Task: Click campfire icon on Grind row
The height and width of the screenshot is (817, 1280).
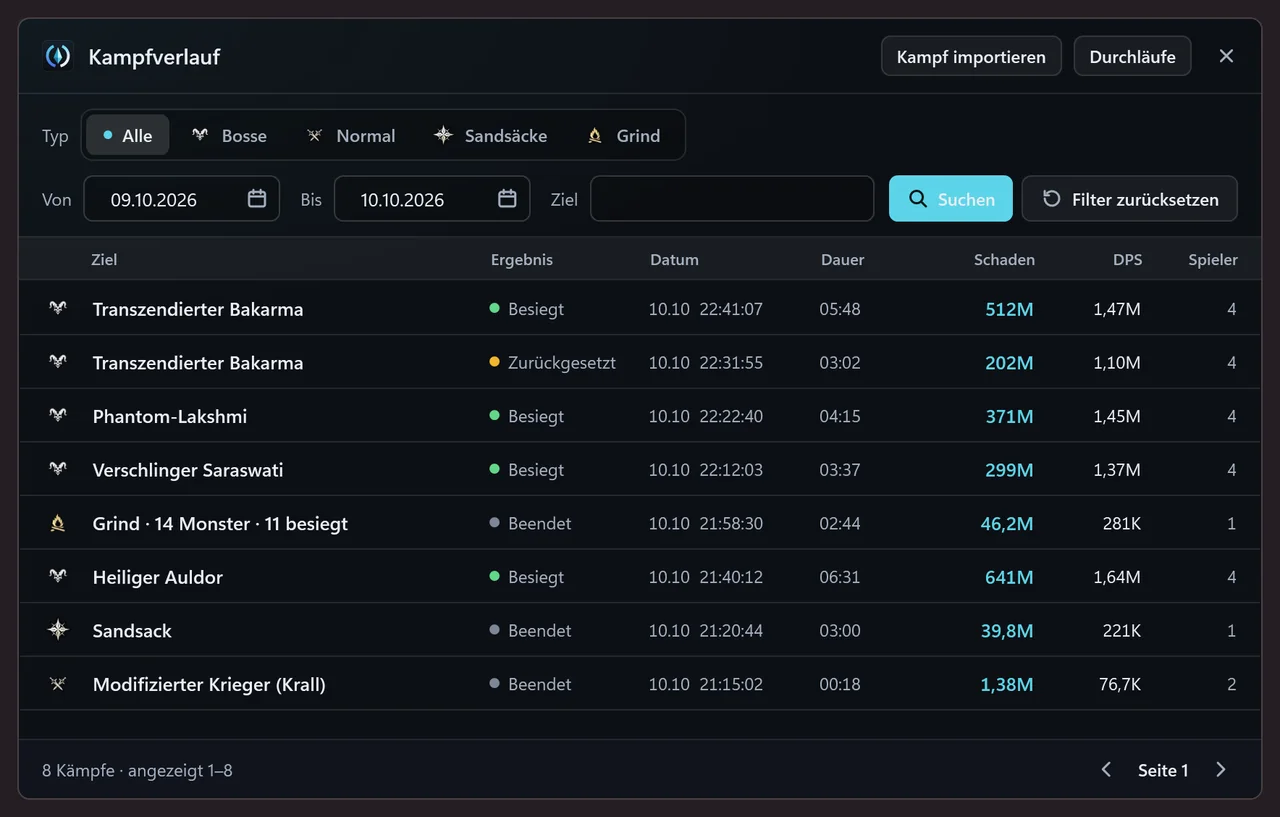Action: pos(58,523)
